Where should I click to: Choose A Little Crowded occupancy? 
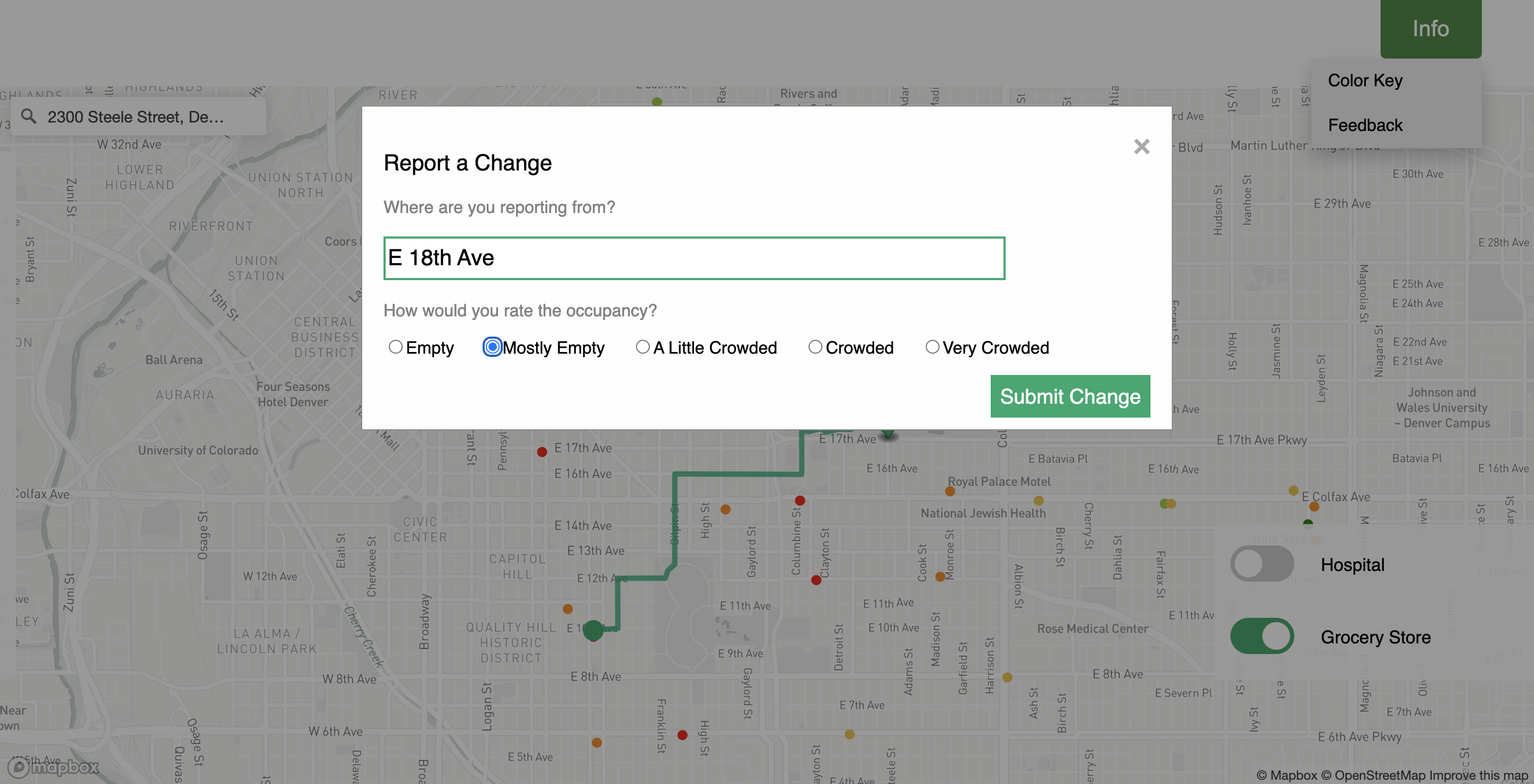pos(642,347)
